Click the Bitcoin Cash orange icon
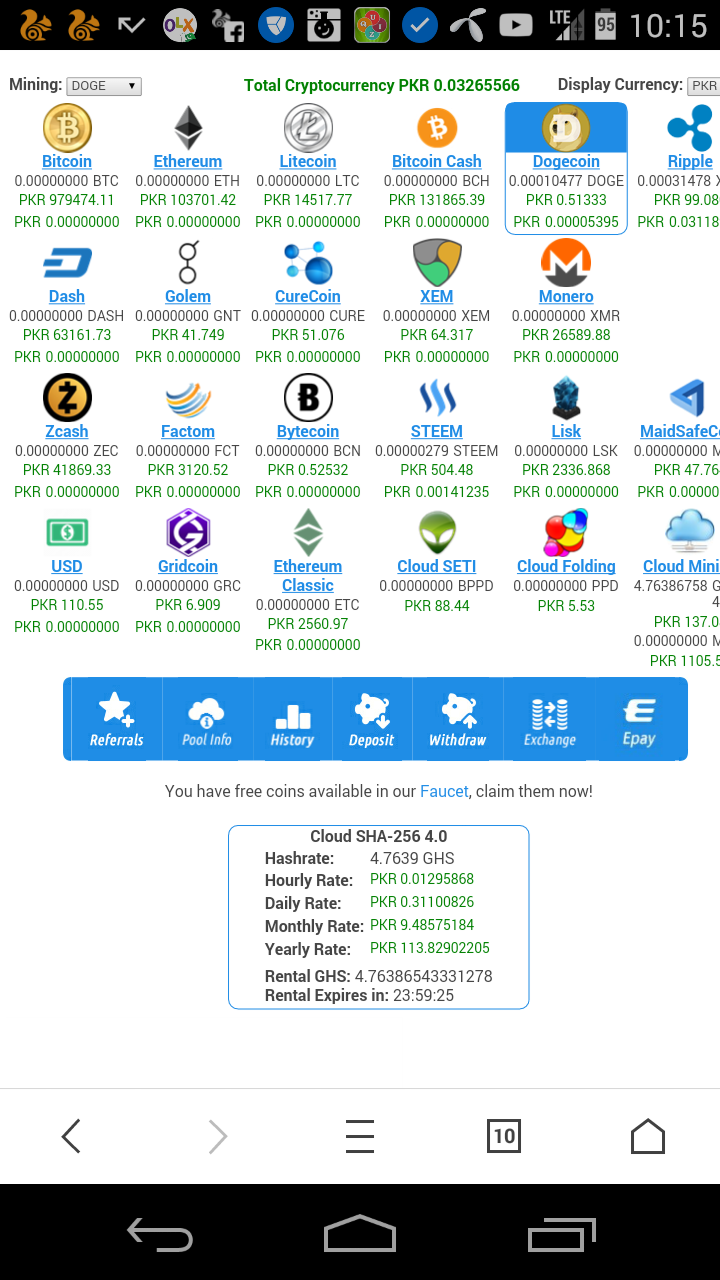720x1280 pixels. pos(437,128)
